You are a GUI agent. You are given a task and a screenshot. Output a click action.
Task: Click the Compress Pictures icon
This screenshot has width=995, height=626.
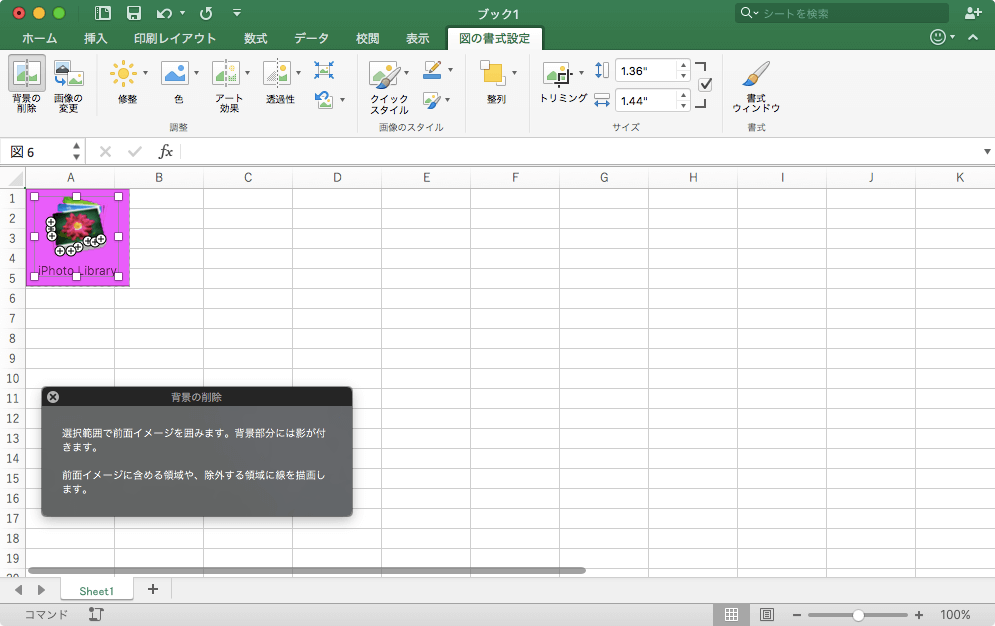(324, 70)
